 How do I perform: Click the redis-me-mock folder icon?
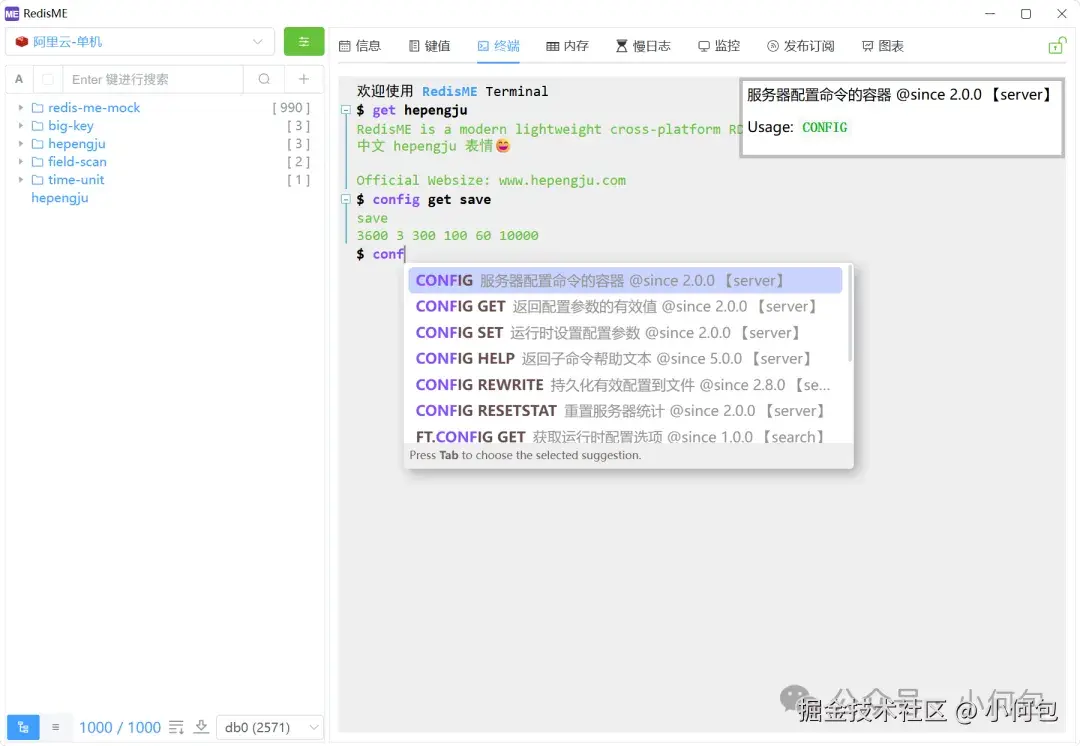[x=37, y=107]
